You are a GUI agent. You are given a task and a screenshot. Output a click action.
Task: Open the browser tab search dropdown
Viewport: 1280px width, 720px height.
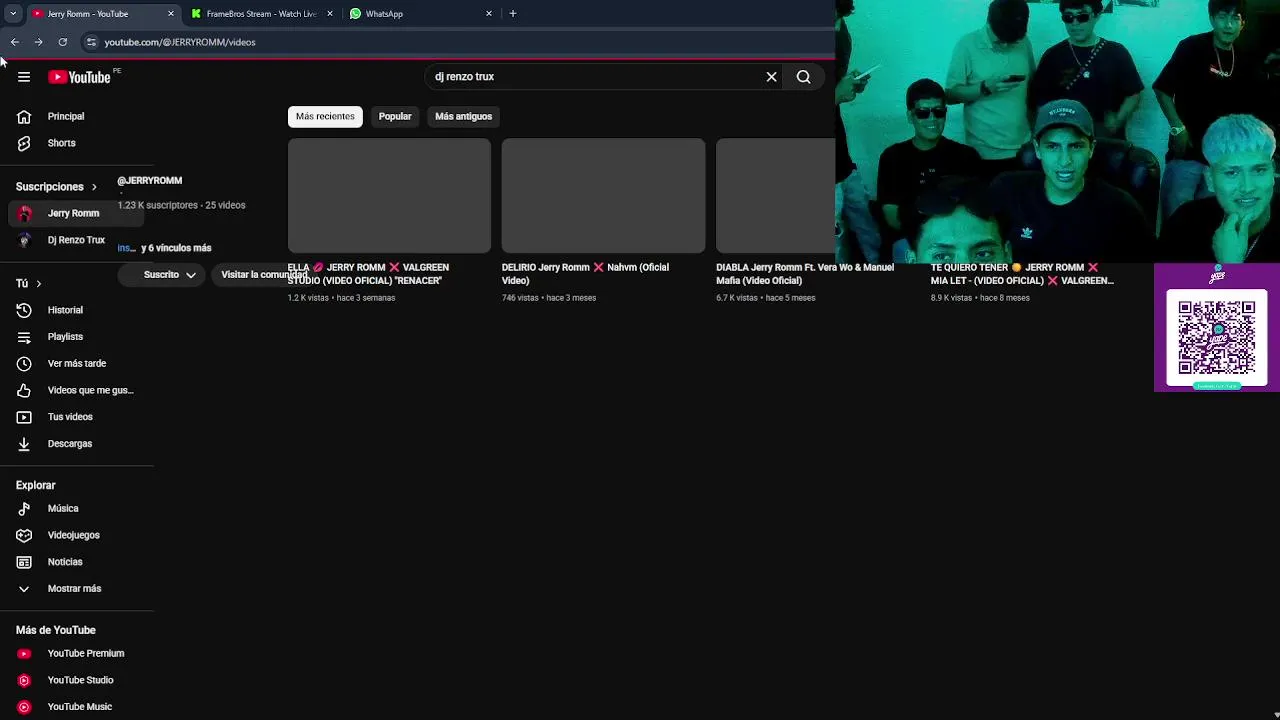13,13
